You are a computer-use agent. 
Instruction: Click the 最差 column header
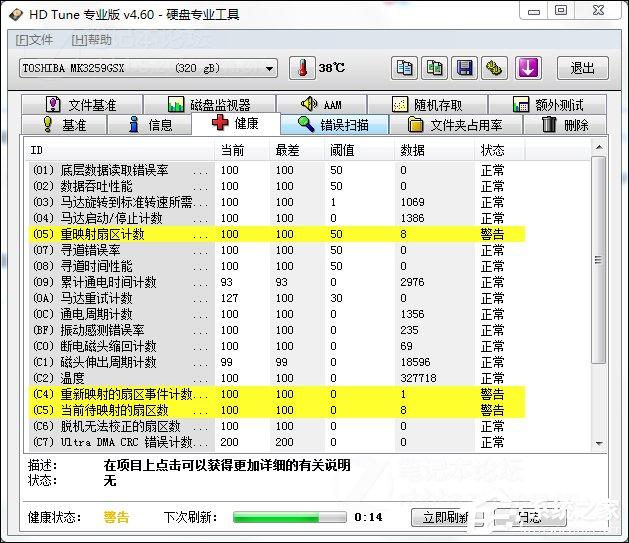point(297,150)
